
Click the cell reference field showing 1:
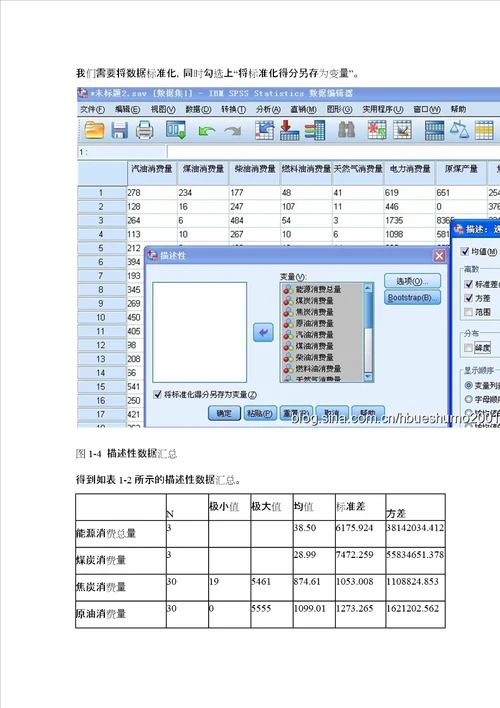122,152
